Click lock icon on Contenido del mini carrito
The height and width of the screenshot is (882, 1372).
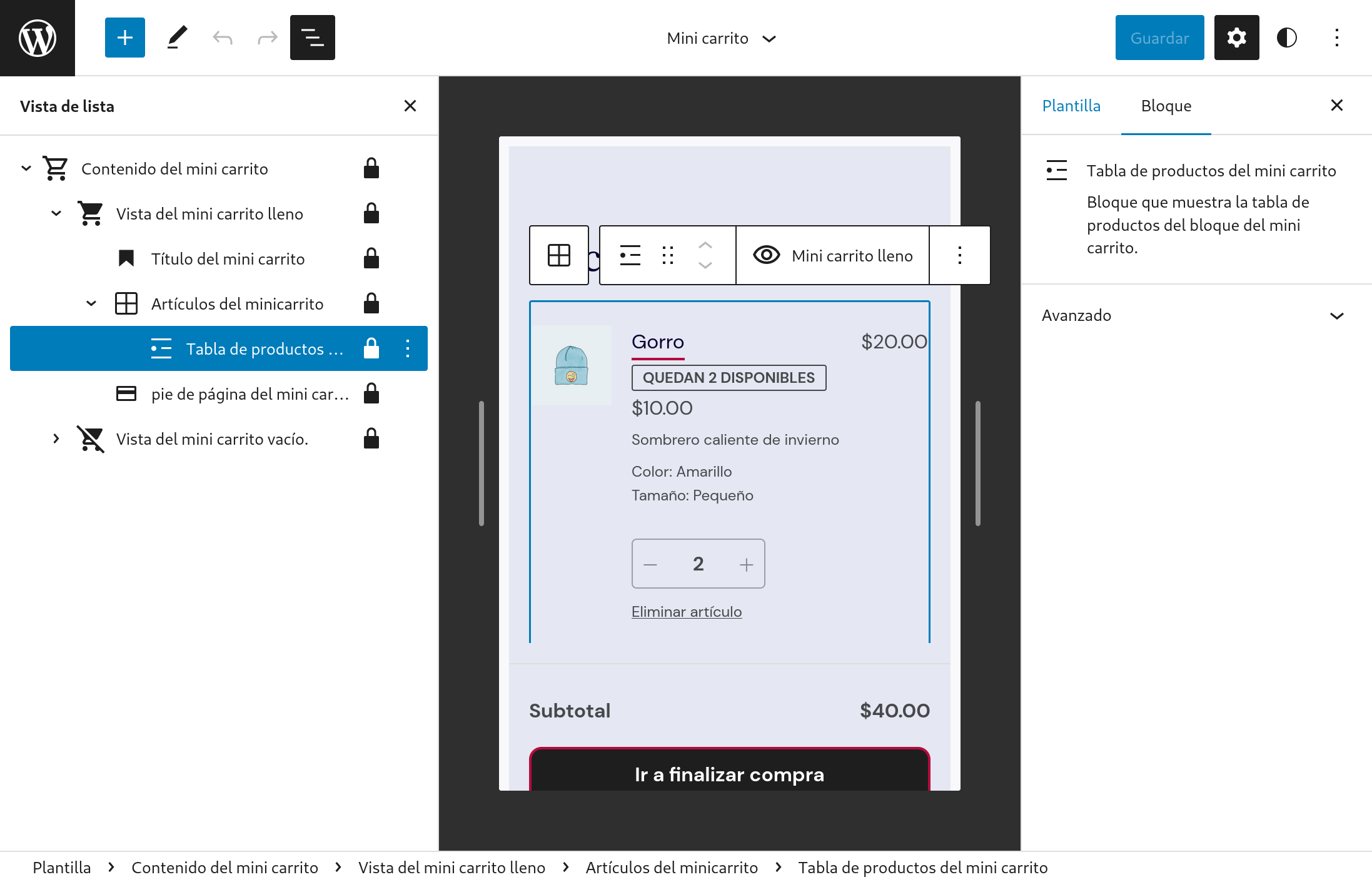(371, 168)
